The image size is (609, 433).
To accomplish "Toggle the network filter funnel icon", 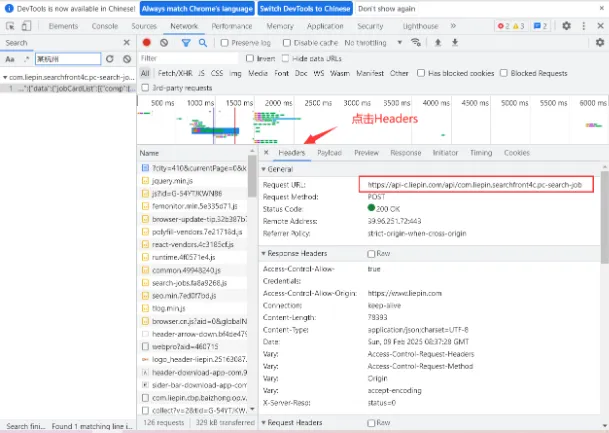I will (186, 43).
